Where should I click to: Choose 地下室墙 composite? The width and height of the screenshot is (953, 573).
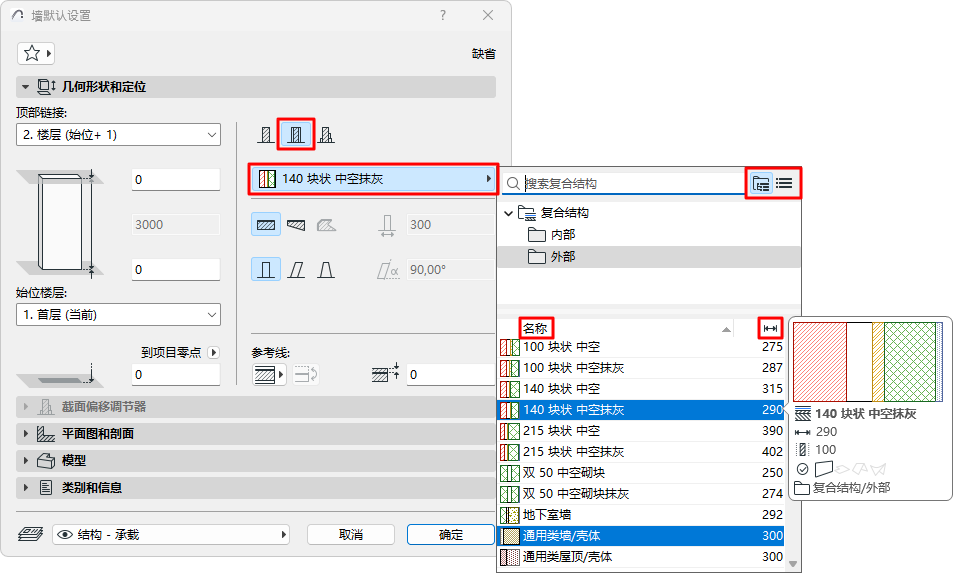click(641, 515)
